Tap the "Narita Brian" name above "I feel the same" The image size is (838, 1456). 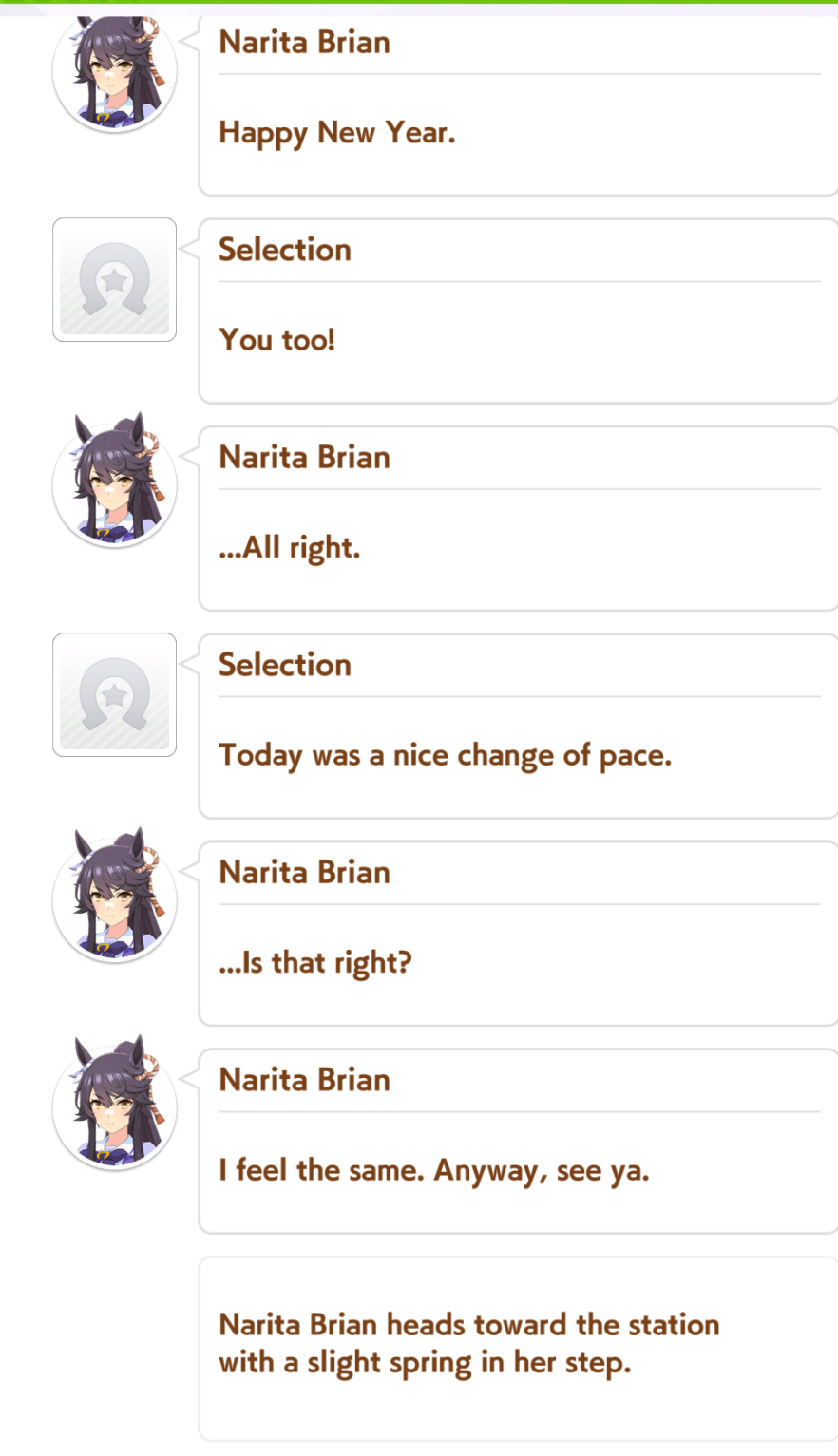tap(304, 1080)
